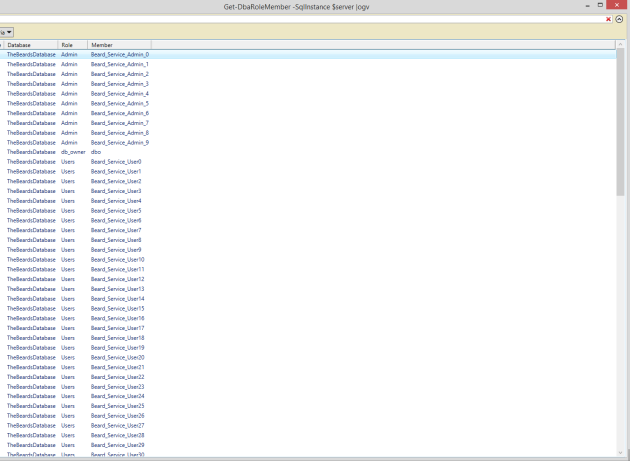Select member Beard_Service_Admin_7
This screenshot has height=461, width=630.
[120, 123]
